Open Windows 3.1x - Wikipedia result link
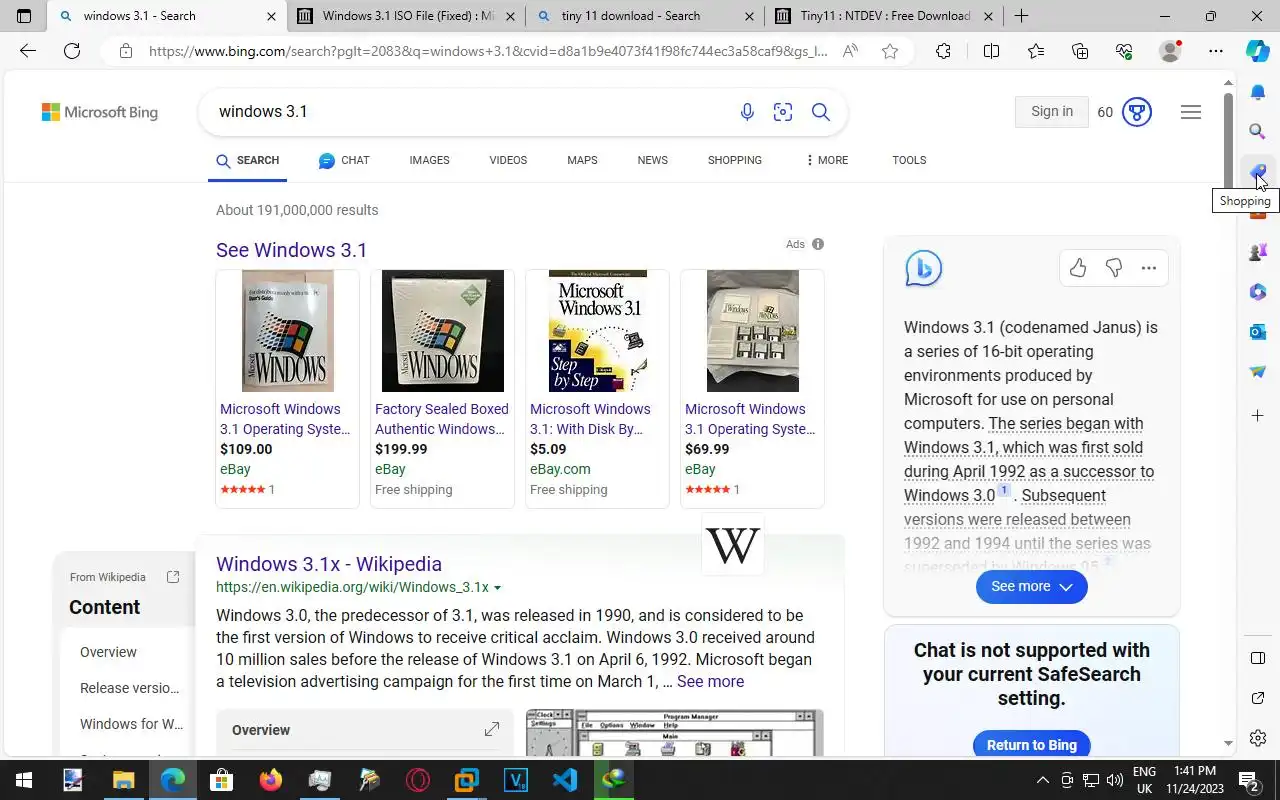 329,564
